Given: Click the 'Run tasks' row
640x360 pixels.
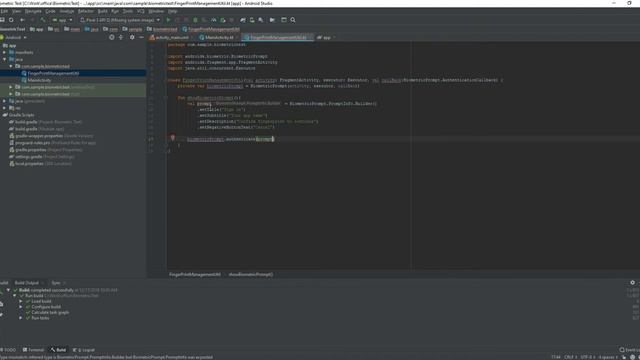Looking at the screenshot, I should click(37, 318).
